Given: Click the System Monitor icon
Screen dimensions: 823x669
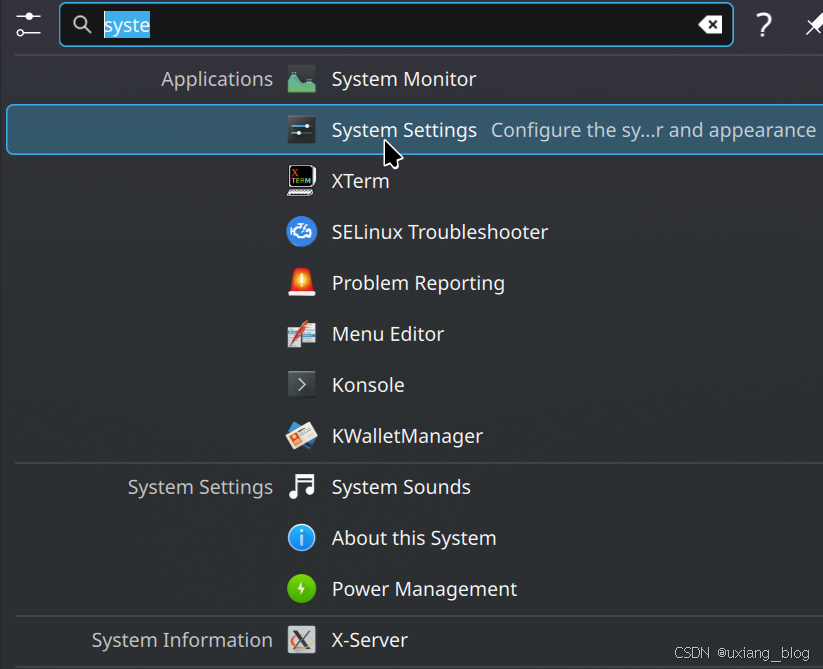Looking at the screenshot, I should coord(302,79).
